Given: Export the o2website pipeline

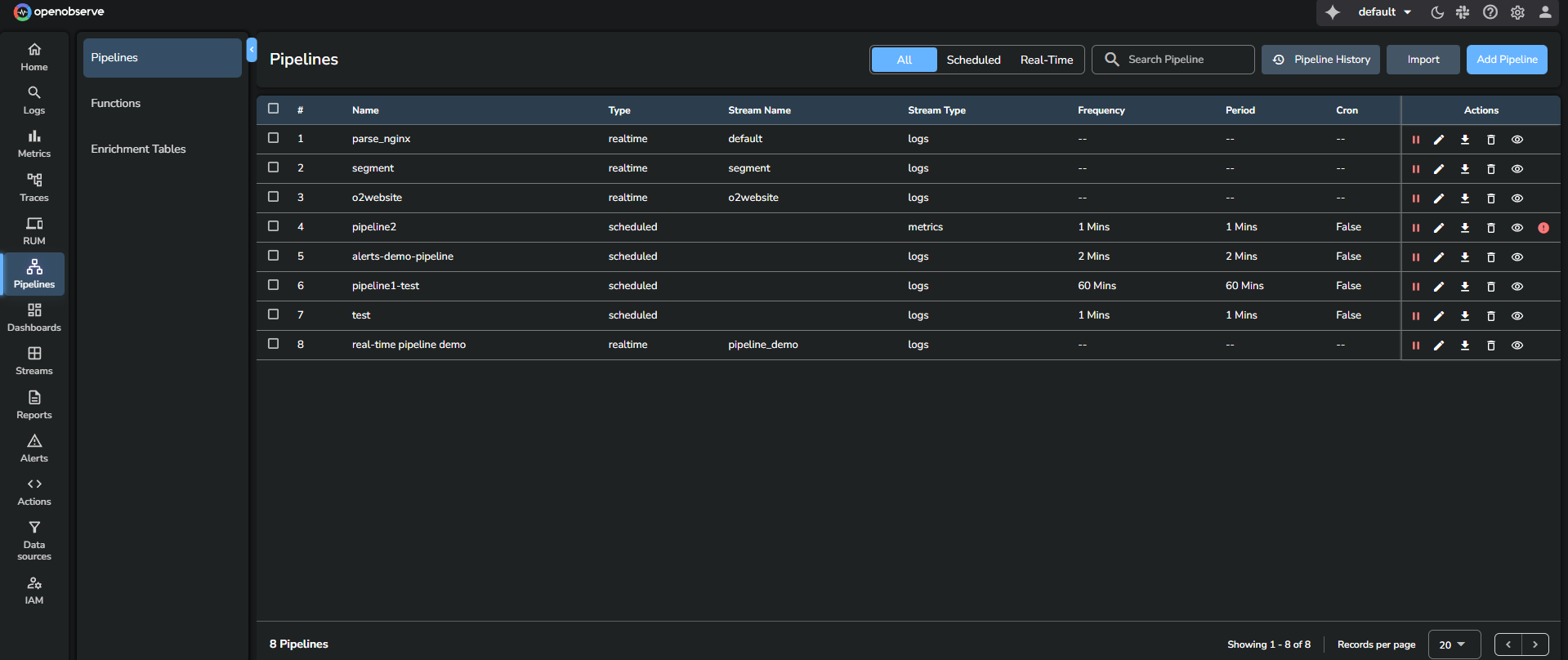Looking at the screenshot, I should click(x=1465, y=198).
